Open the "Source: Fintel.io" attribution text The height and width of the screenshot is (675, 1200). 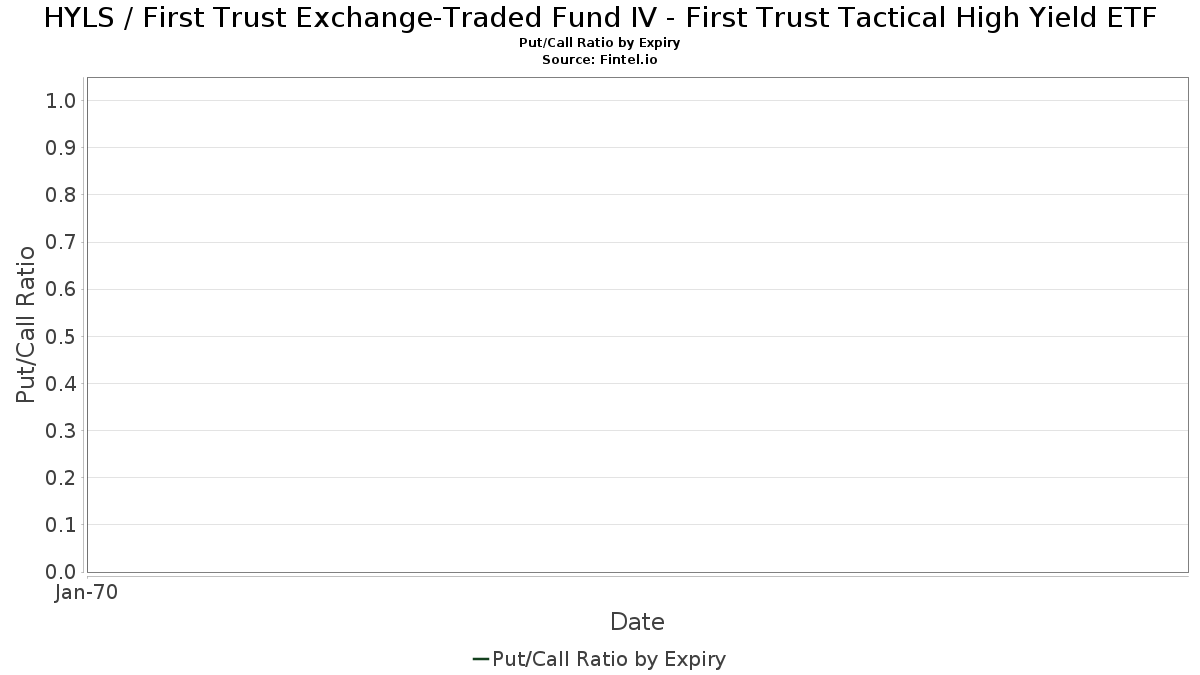coord(600,60)
